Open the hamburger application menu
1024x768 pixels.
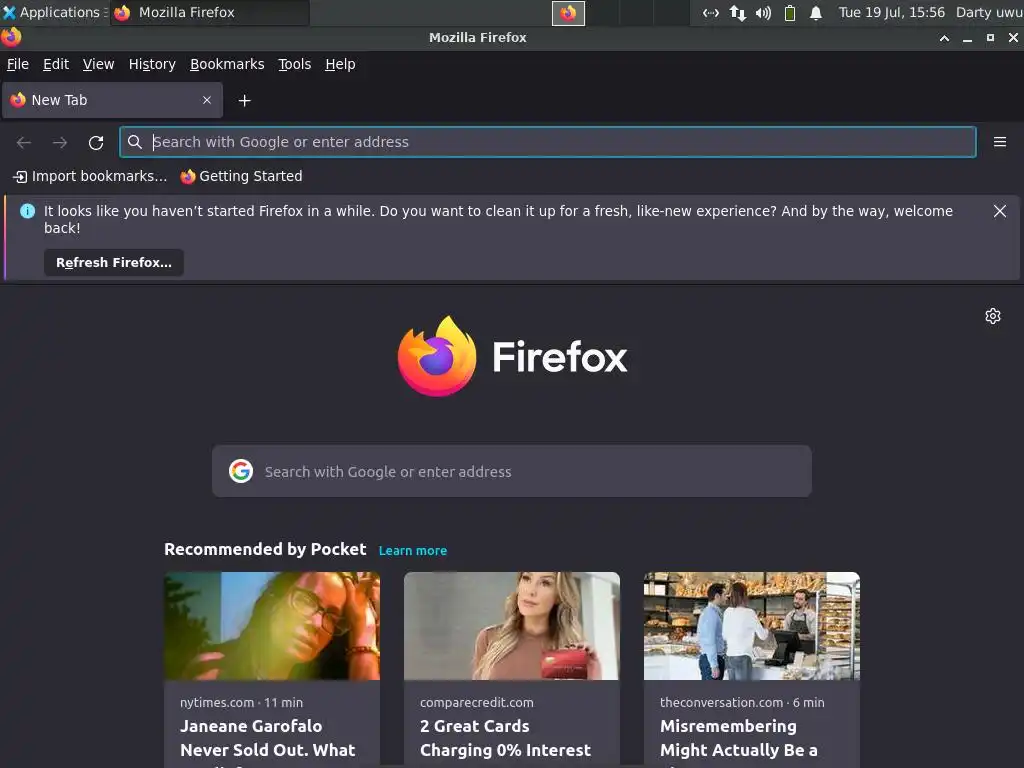[x=1000, y=142]
